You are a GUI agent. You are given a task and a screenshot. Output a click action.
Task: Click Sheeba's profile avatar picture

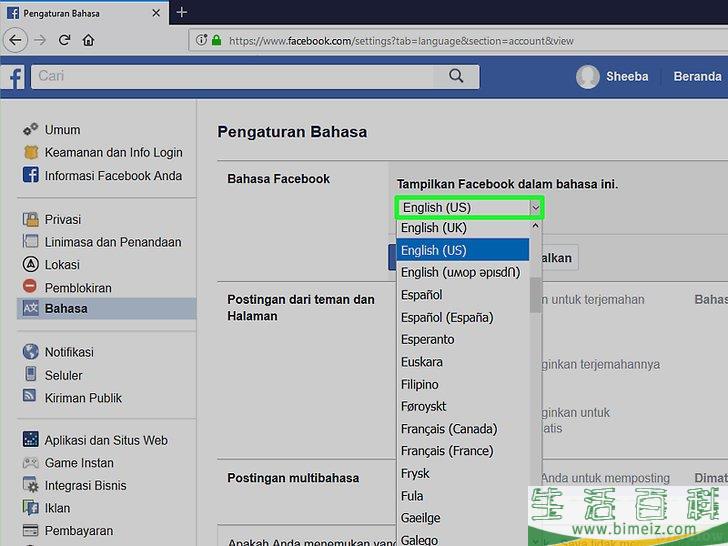(587, 77)
